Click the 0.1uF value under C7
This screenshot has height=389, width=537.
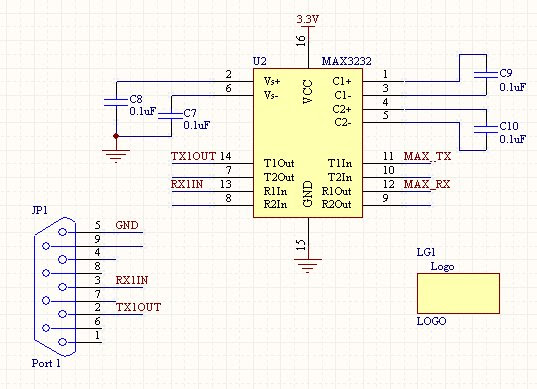197,125
